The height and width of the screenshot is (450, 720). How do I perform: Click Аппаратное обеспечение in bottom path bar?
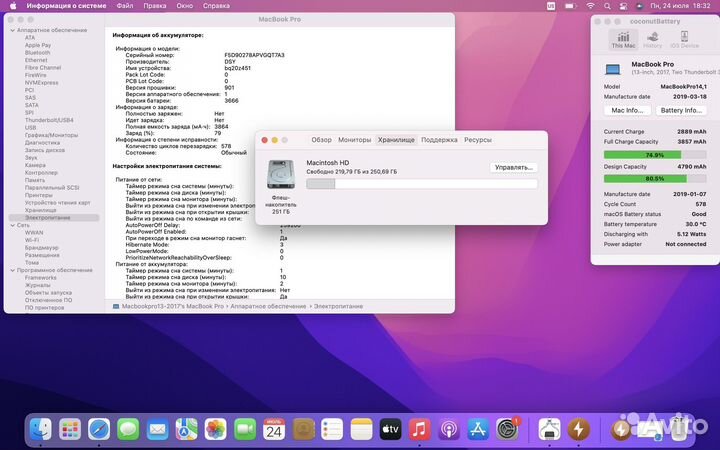tap(268, 306)
